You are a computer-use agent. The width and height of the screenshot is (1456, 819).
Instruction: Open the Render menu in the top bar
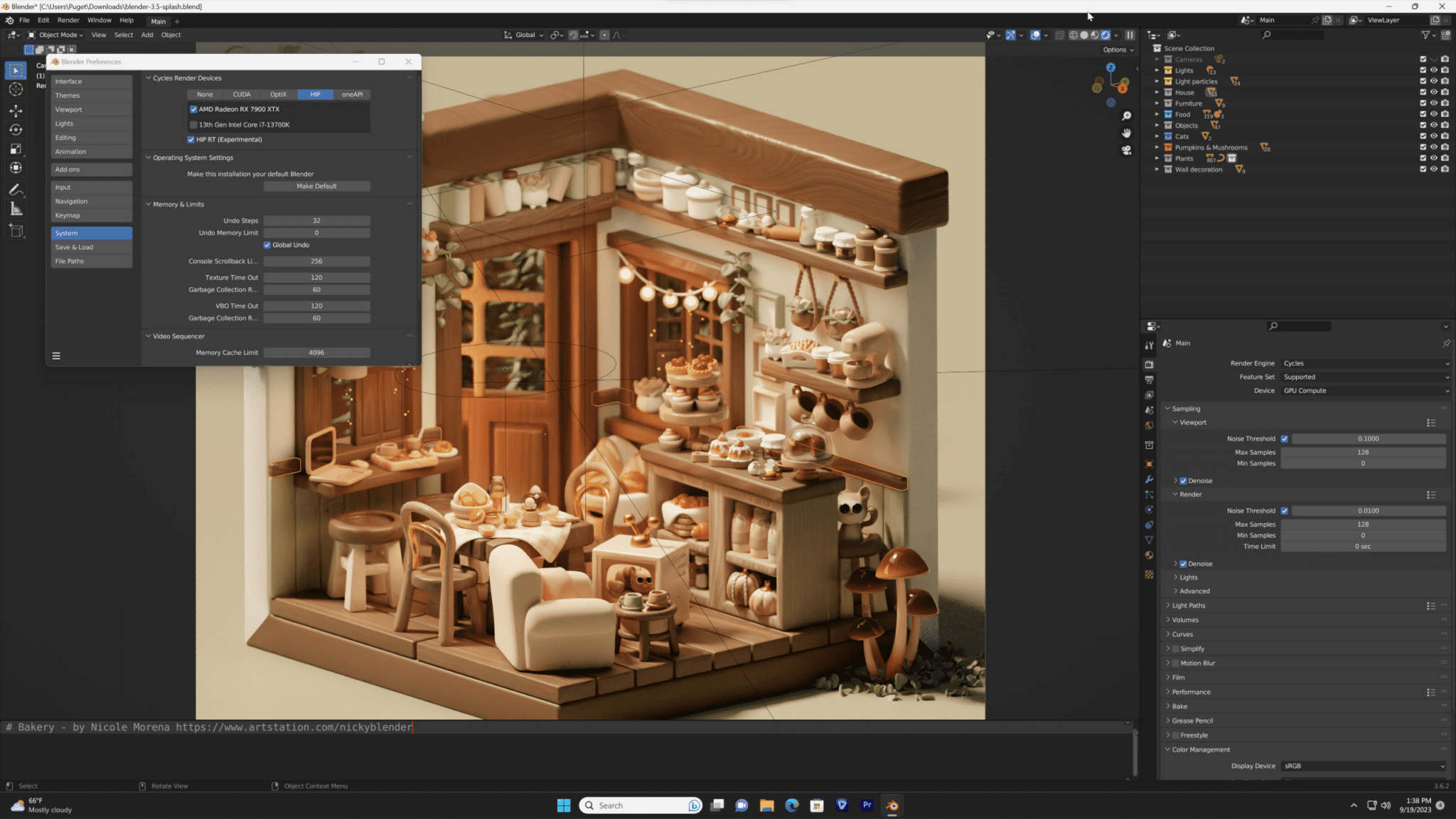pos(68,20)
